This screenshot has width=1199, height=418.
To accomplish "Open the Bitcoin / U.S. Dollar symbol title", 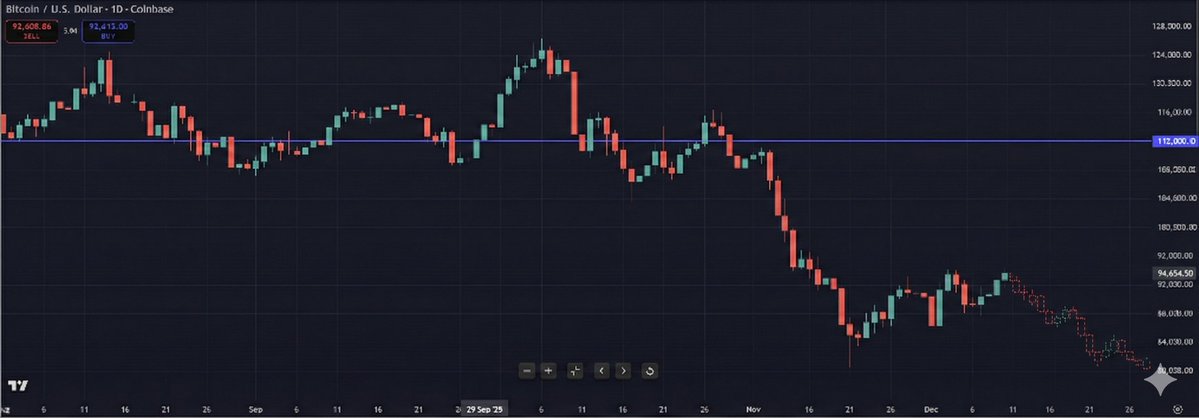I will (x=76, y=8).
